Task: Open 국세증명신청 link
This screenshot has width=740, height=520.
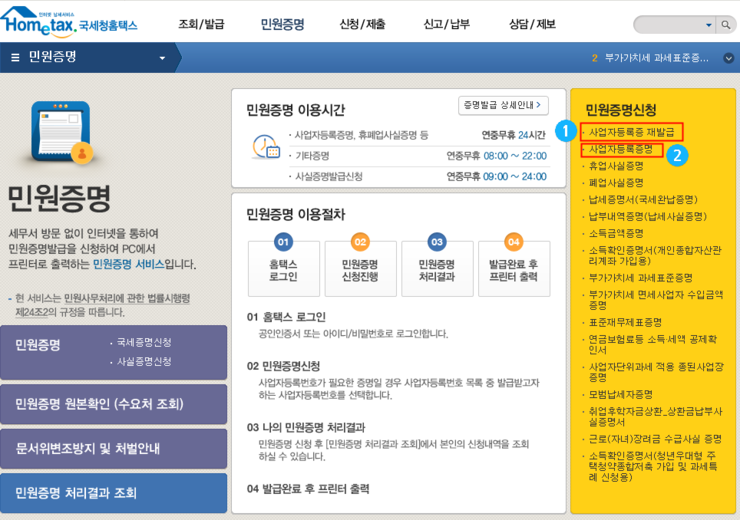Action: [144, 342]
